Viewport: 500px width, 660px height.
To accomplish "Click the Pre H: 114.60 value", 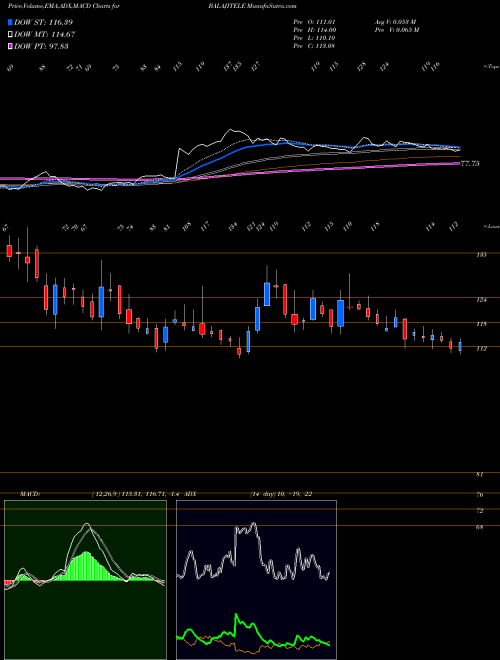I will [x=314, y=30].
